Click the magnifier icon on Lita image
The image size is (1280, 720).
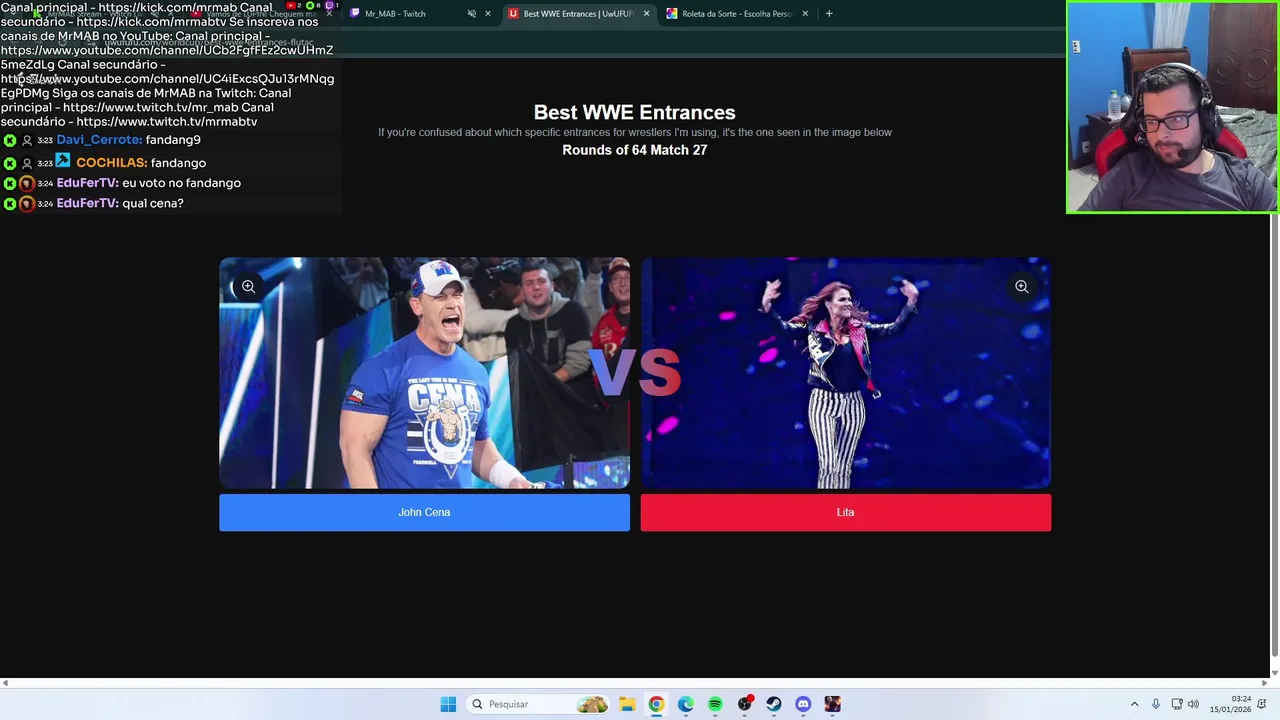click(x=1021, y=287)
